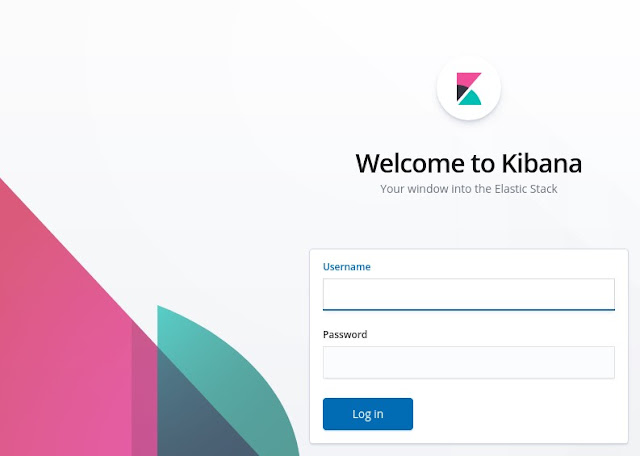Screen dimensions: 640x456
Task: Click the teal segment of Kibana logo
Action: tap(471, 99)
